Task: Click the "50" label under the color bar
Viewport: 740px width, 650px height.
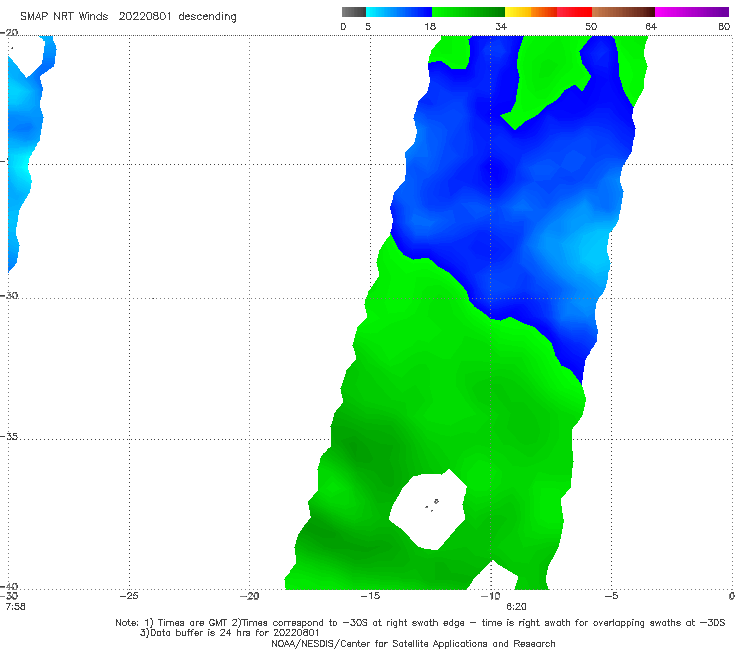Action: point(591,27)
